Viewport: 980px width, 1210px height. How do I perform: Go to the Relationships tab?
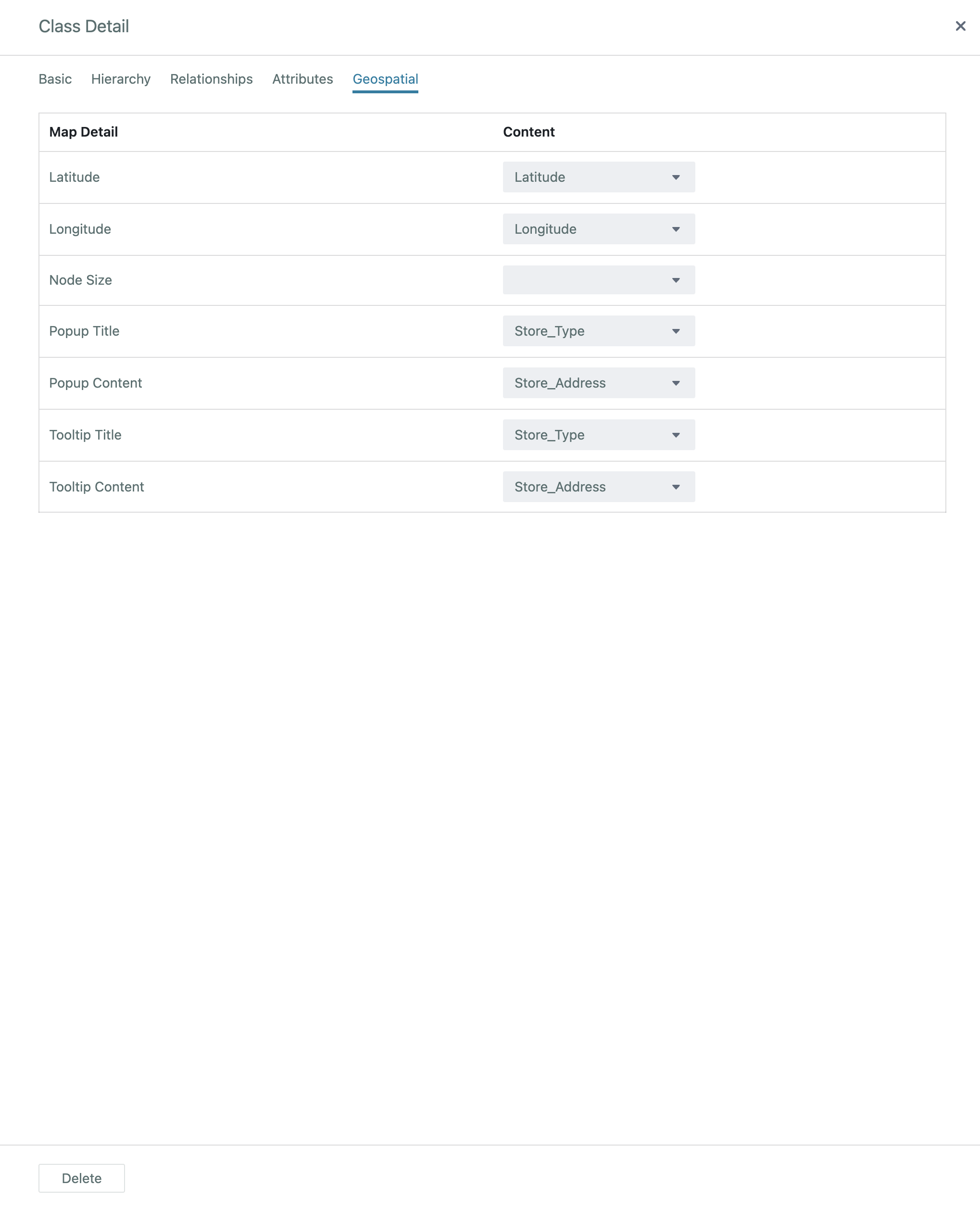point(211,79)
